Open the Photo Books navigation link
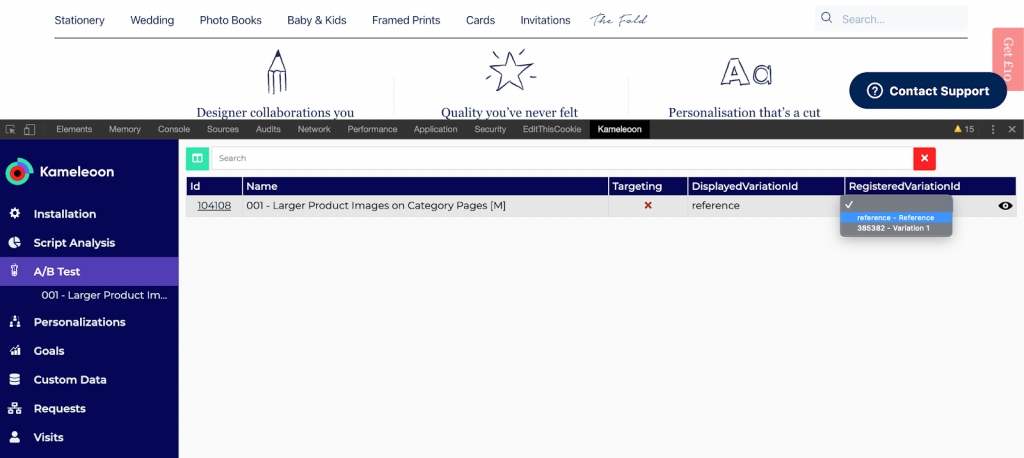1024x458 pixels. 230,20
